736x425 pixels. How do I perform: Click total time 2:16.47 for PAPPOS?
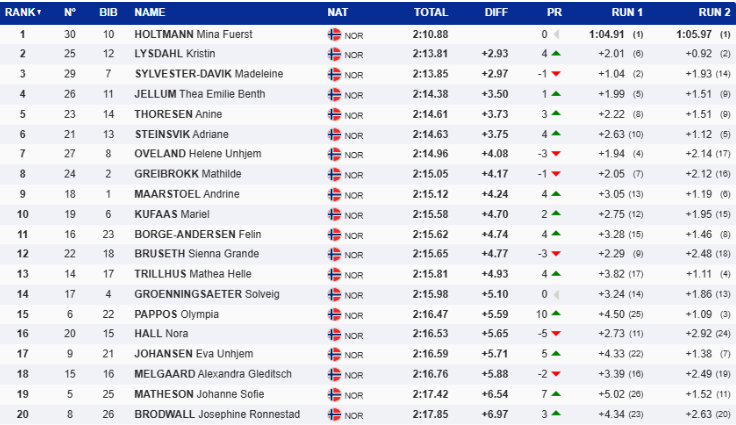coord(430,314)
